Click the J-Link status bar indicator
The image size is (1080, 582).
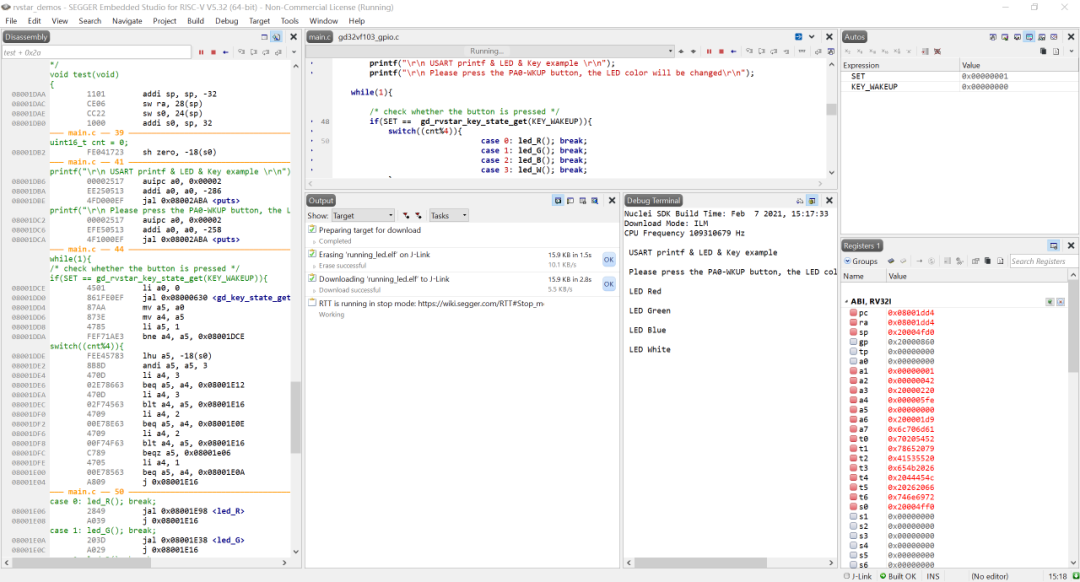pyautogui.click(x=858, y=576)
